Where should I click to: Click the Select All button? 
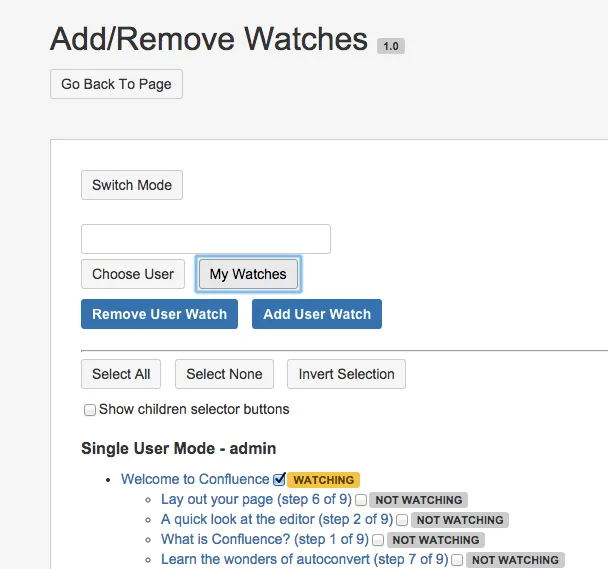click(121, 374)
